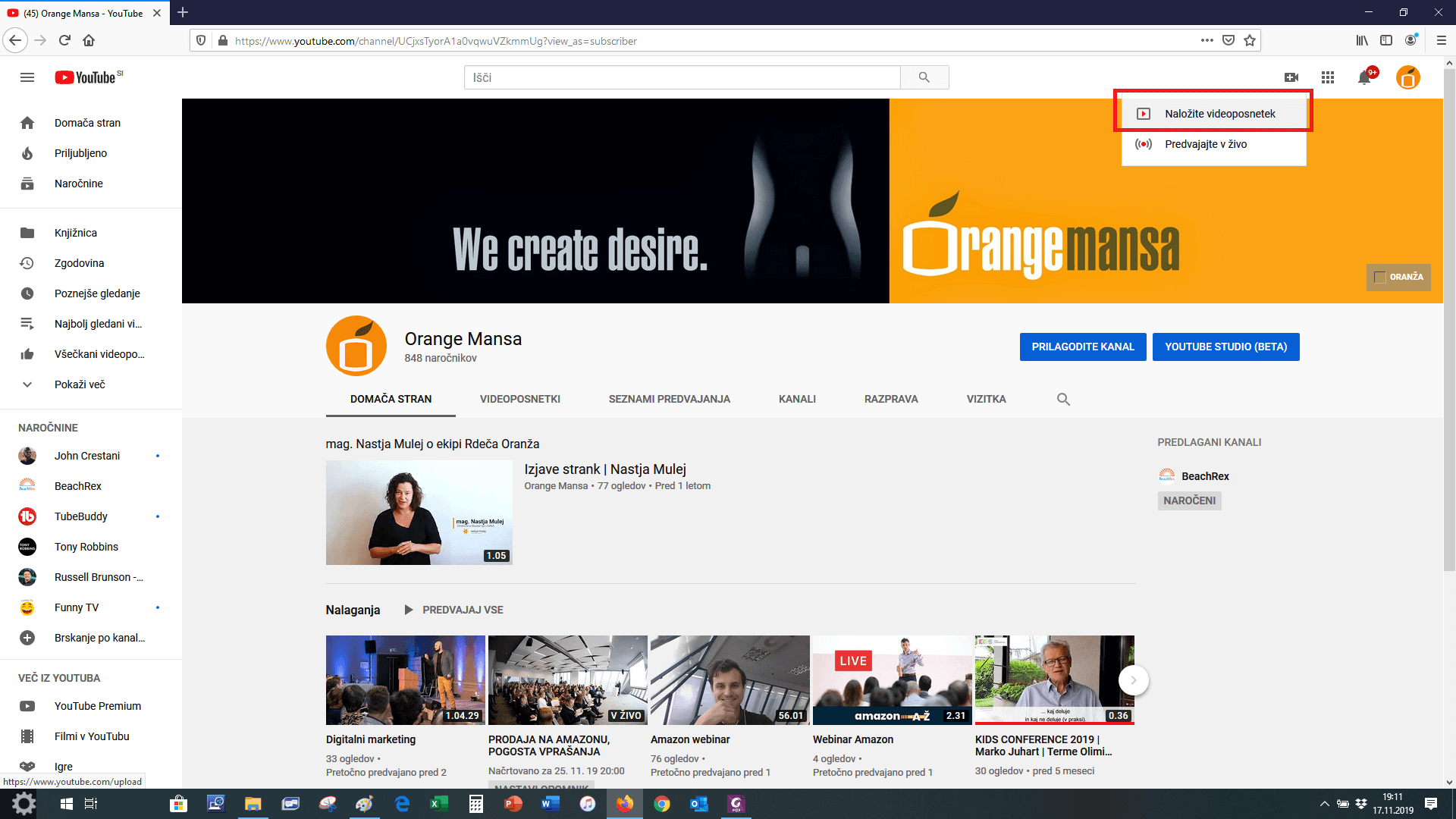Open Zgodovina history in sidebar
Screen dimensions: 1456x819
pos(79,263)
